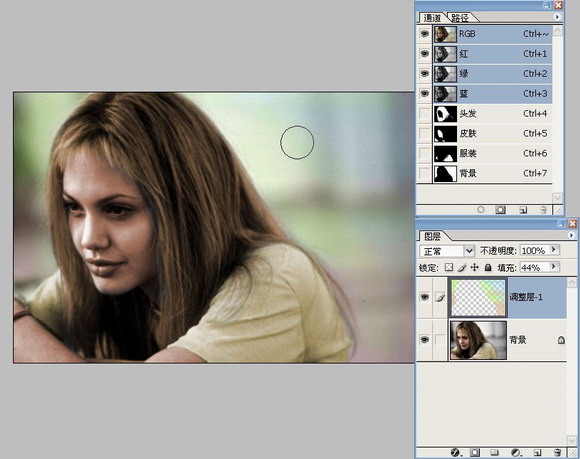This screenshot has width=580, height=459.
Task: Open the 正常 blend mode dropdown
Action: [447, 251]
